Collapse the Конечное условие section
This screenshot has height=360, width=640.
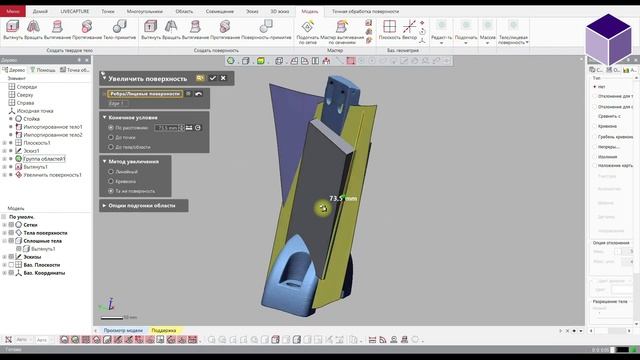[104, 118]
